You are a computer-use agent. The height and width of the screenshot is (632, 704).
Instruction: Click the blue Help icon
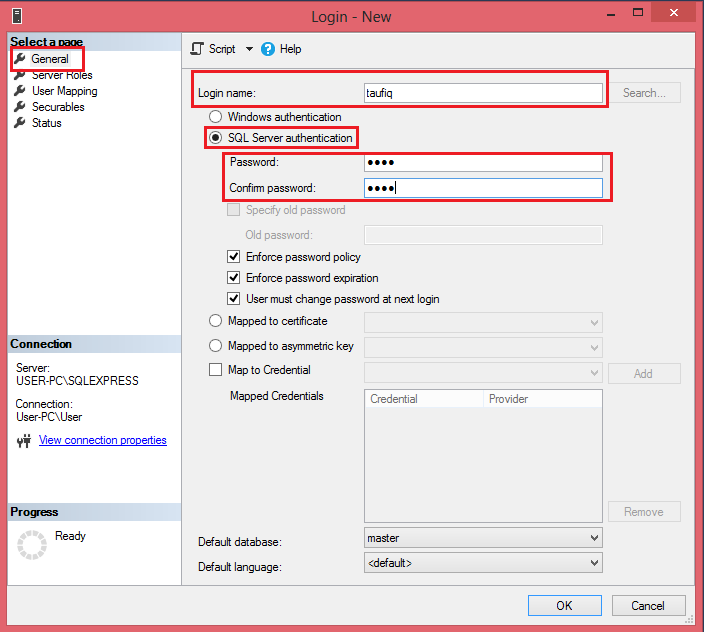(267, 49)
